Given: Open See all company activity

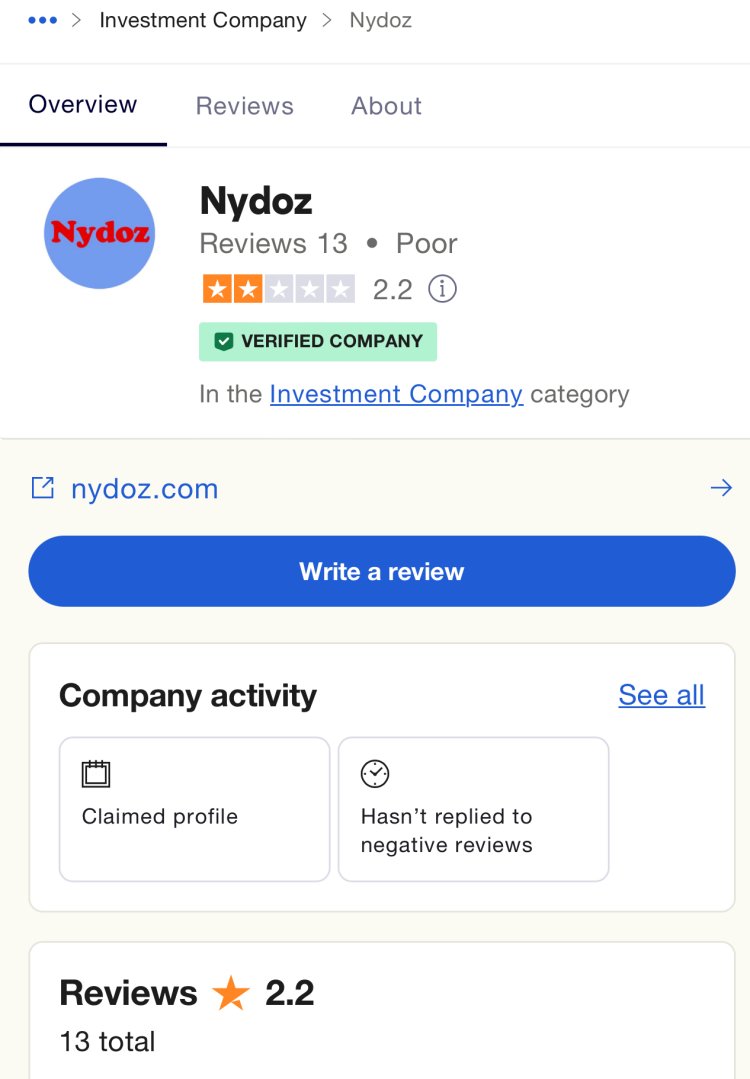Looking at the screenshot, I should pyautogui.click(x=661, y=695).
